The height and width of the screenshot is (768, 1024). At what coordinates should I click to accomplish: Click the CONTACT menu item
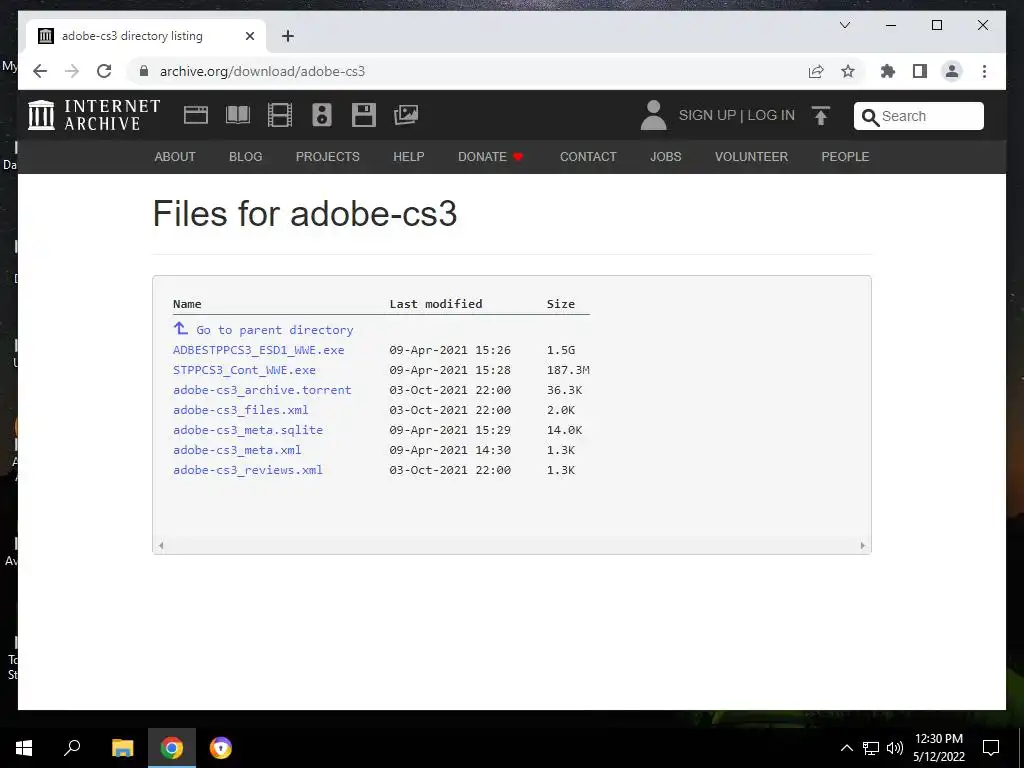pyautogui.click(x=588, y=157)
